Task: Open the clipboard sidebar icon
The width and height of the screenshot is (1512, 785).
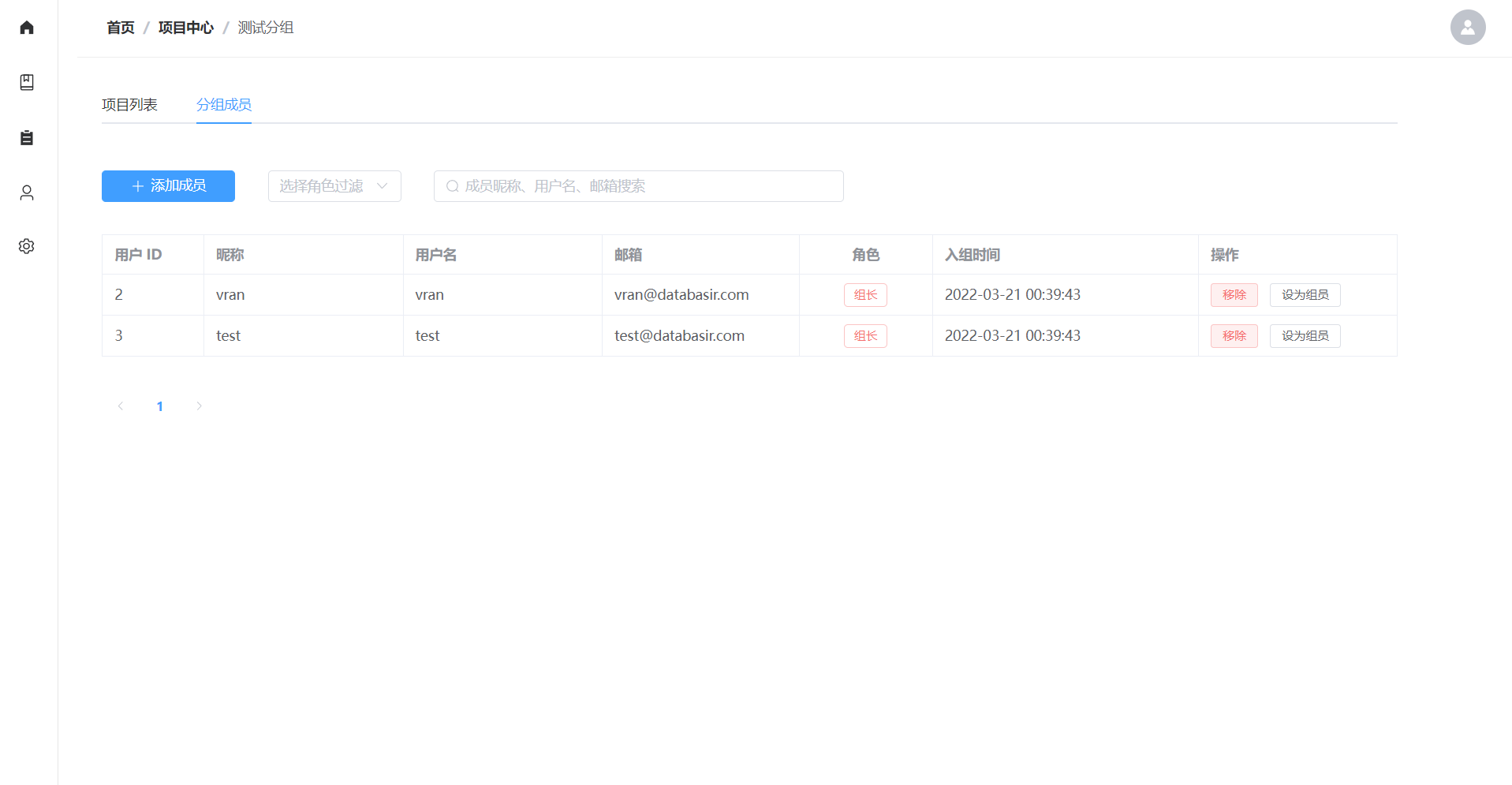Action: [x=27, y=138]
